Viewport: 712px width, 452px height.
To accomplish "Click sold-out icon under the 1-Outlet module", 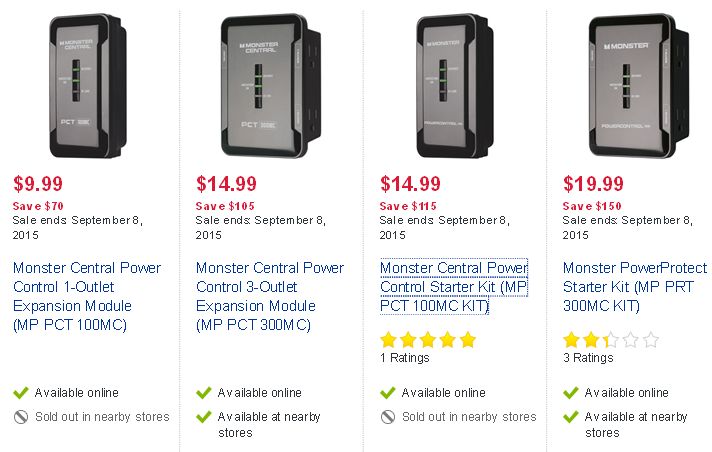I will point(21,417).
